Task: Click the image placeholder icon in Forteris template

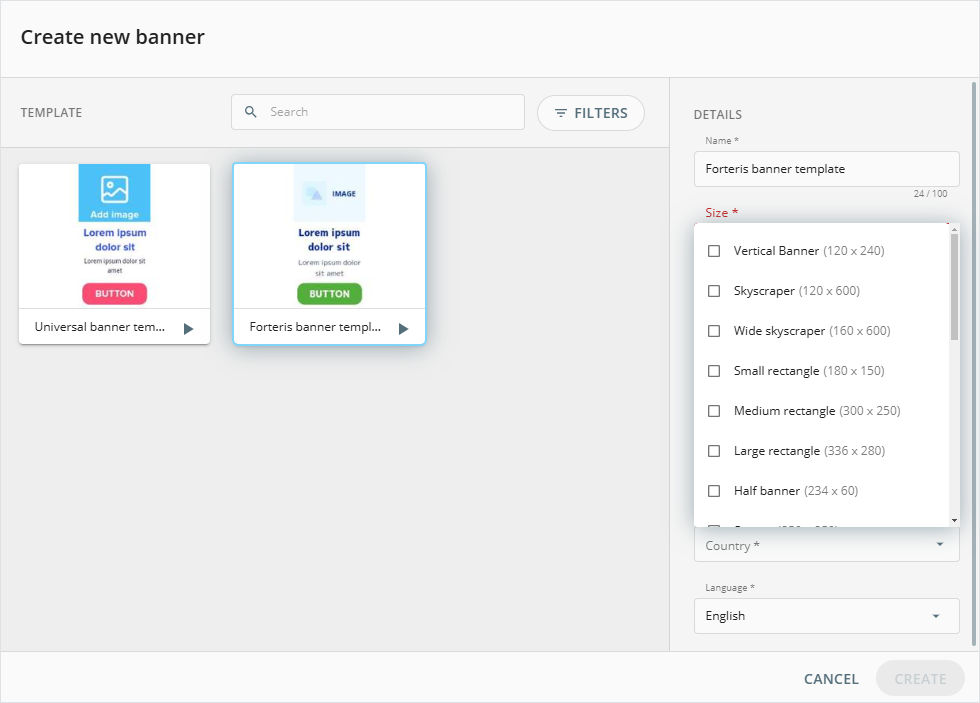Action: tap(315, 194)
